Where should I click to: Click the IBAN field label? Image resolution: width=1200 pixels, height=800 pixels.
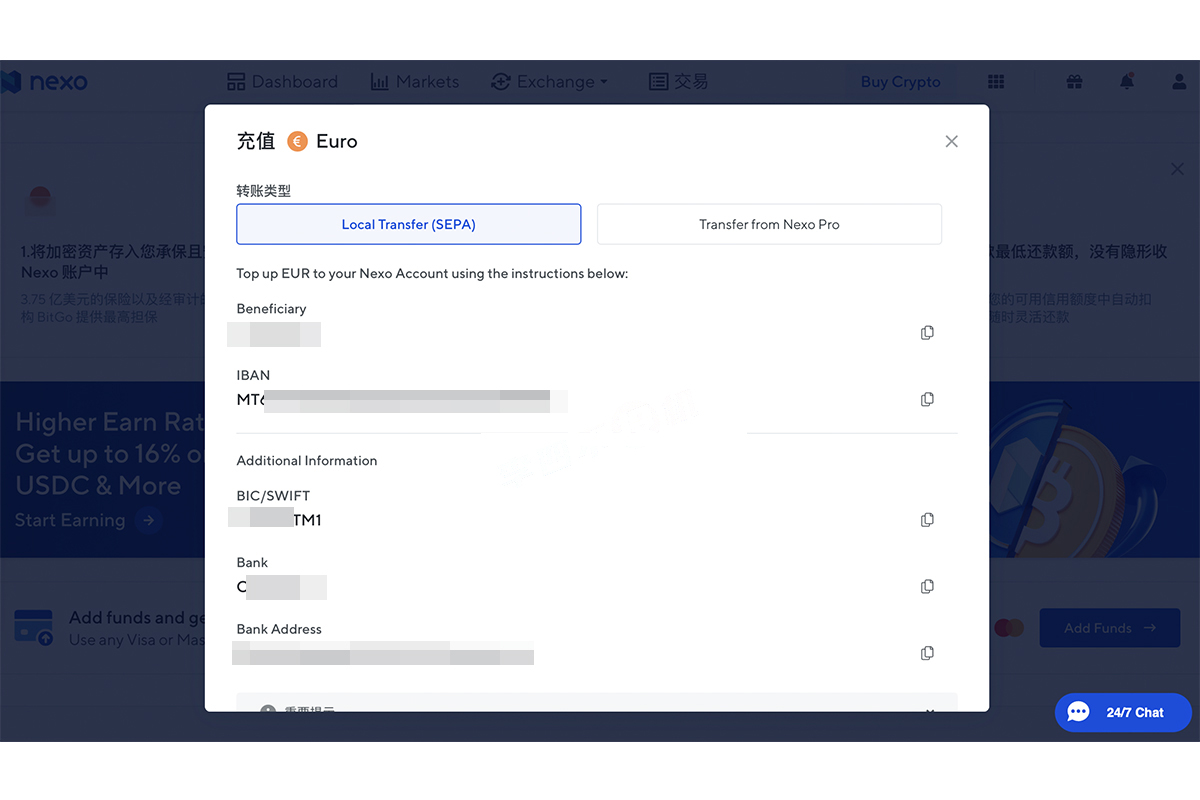click(x=253, y=376)
